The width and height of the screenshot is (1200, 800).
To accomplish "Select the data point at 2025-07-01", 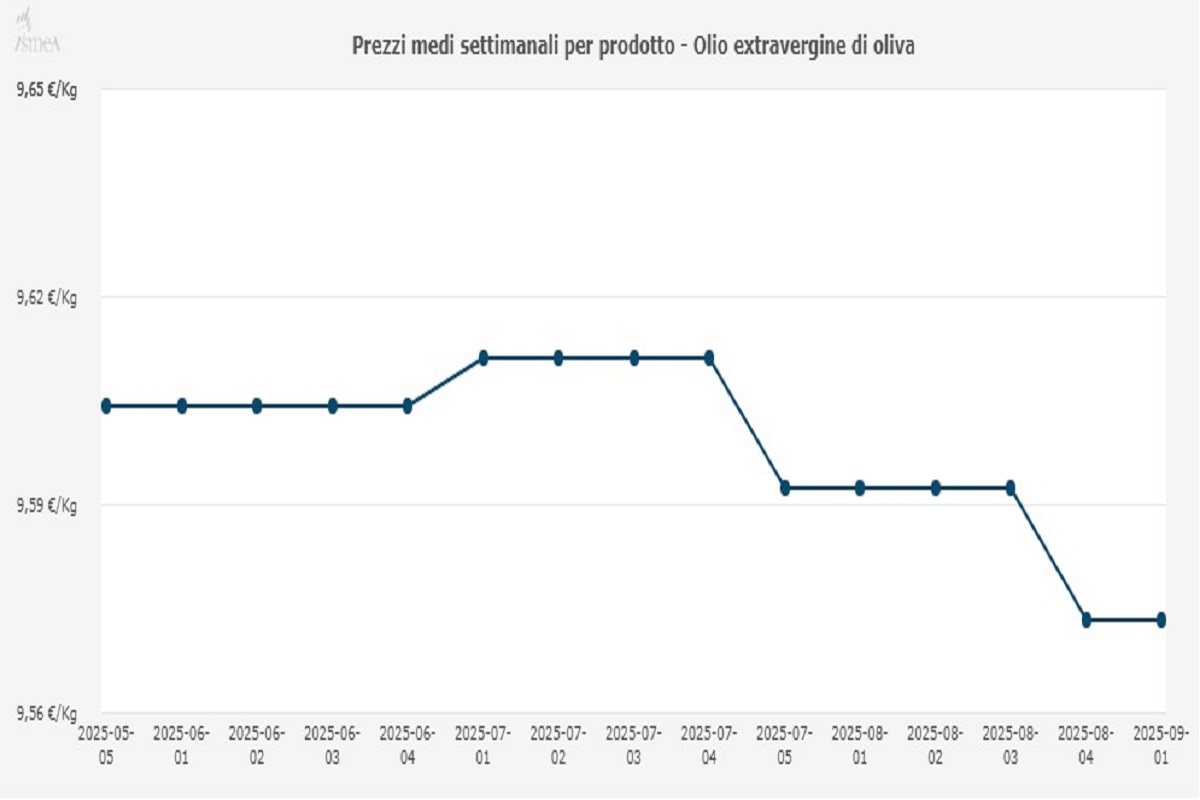I will pyautogui.click(x=483, y=358).
